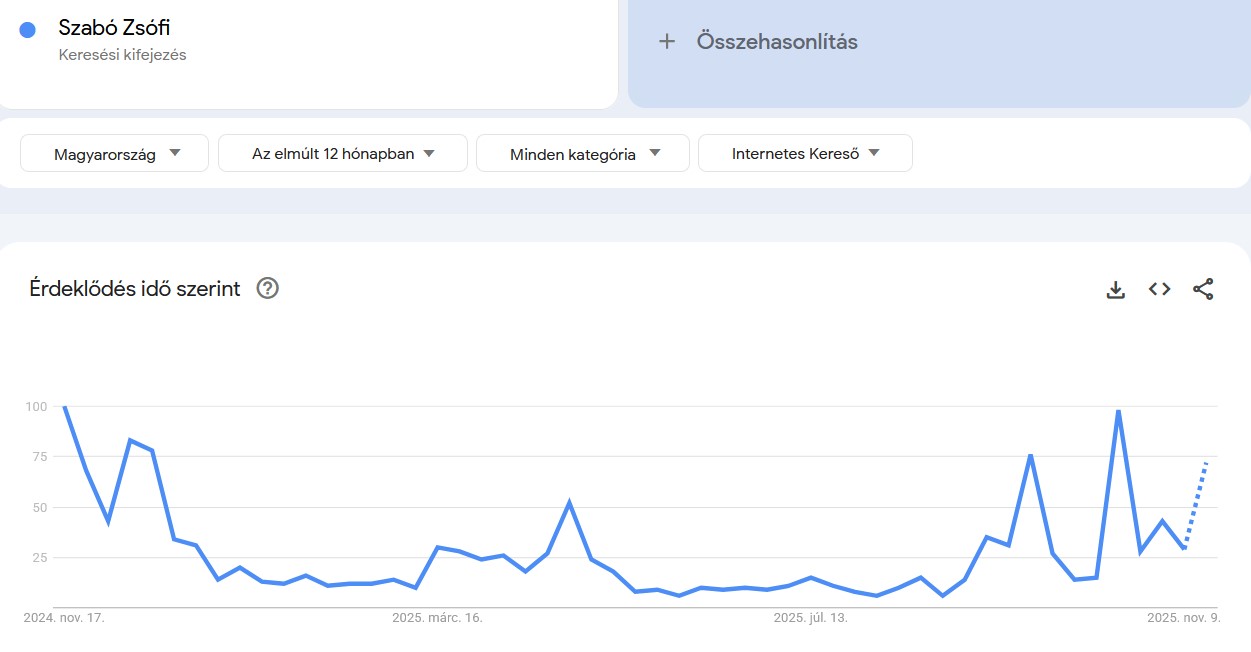Viewport: 1251px width, 652px height.
Task: Click the download icon's neighboring code brackets icon
Action: pyautogui.click(x=1159, y=288)
